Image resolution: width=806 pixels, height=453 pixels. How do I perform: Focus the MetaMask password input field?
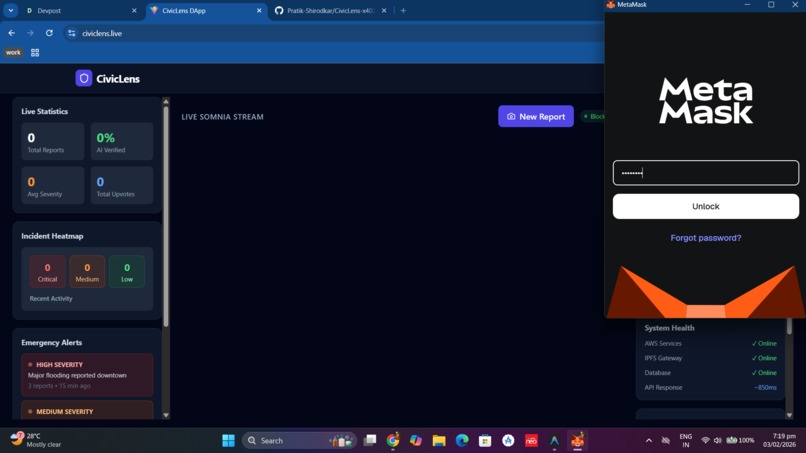[705, 173]
